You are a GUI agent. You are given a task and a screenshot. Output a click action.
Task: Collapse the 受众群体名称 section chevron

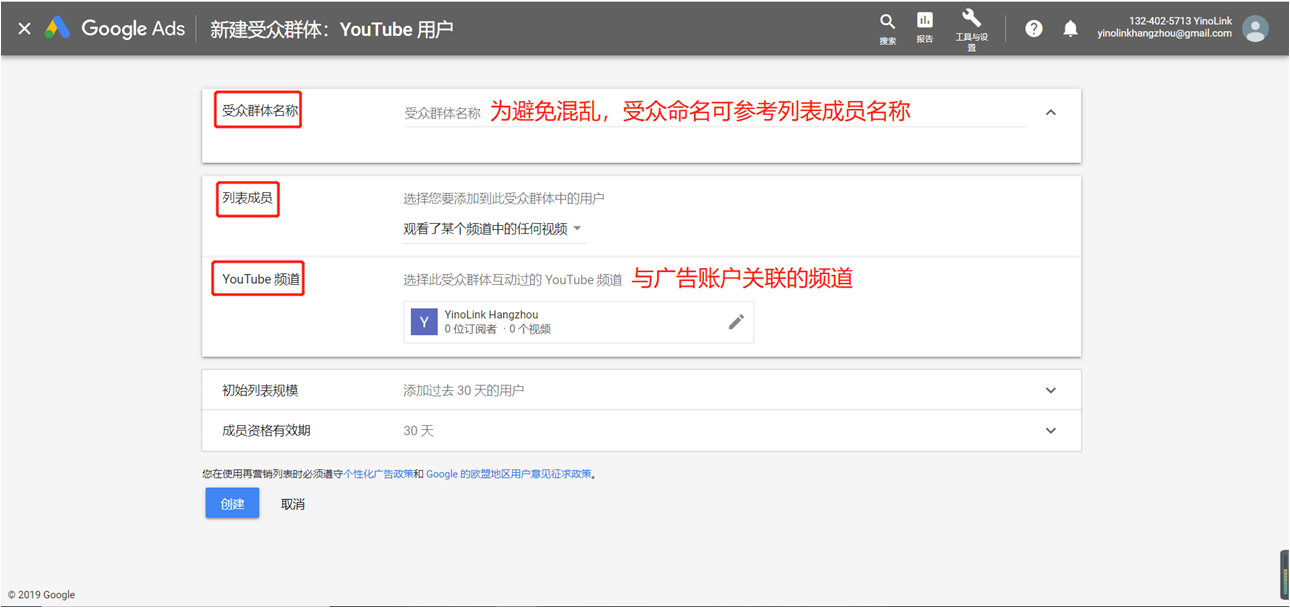point(1050,112)
